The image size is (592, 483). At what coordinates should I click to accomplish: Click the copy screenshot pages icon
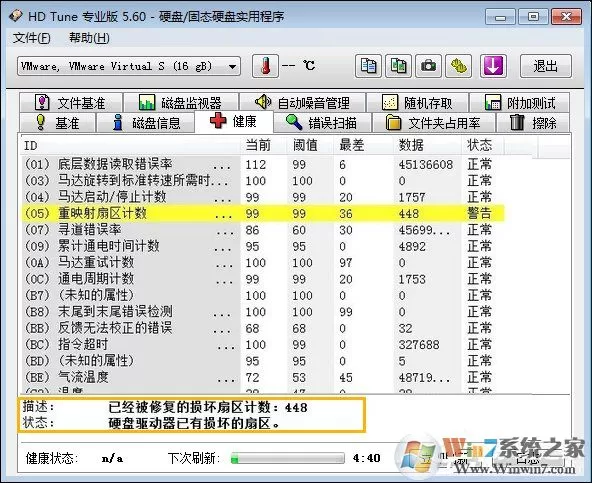pyautogui.click(x=398, y=66)
